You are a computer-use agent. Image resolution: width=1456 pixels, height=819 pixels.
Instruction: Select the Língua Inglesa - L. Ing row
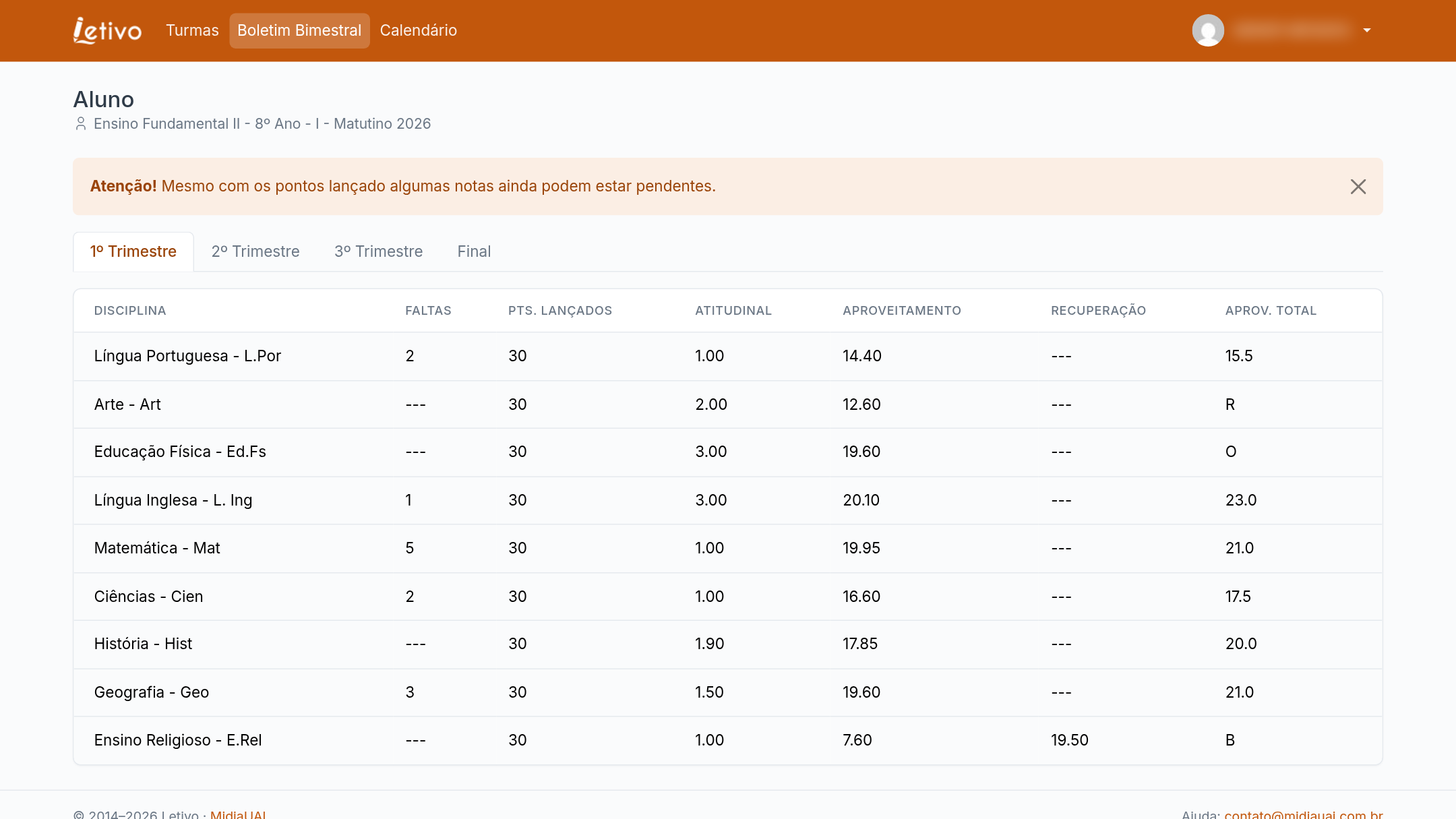[728, 500]
